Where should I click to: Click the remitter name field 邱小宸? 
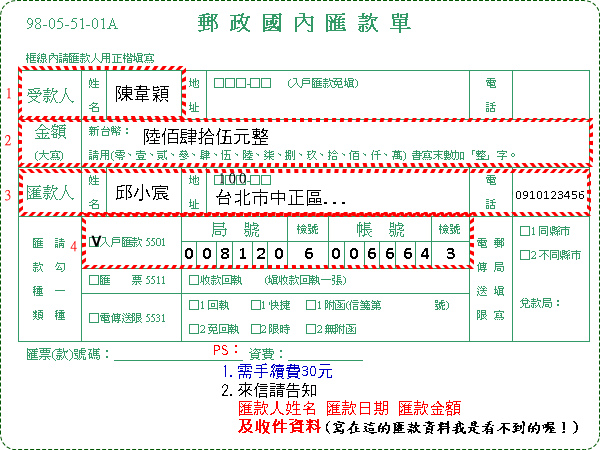pyautogui.click(x=142, y=192)
